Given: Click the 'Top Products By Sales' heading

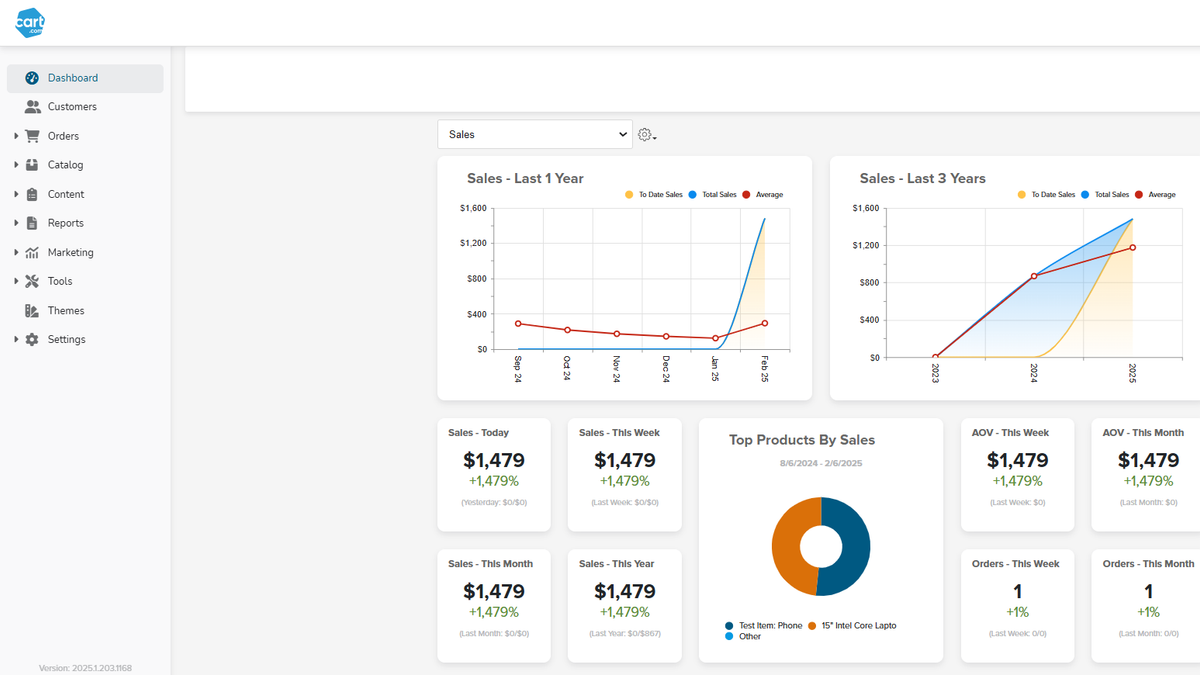Looking at the screenshot, I should tap(802, 440).
